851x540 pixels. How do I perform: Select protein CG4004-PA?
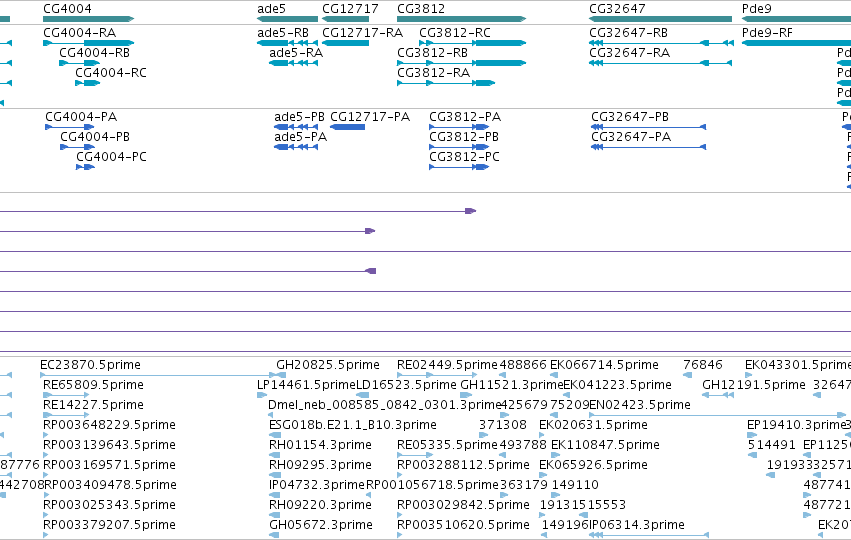pos(69,127)
